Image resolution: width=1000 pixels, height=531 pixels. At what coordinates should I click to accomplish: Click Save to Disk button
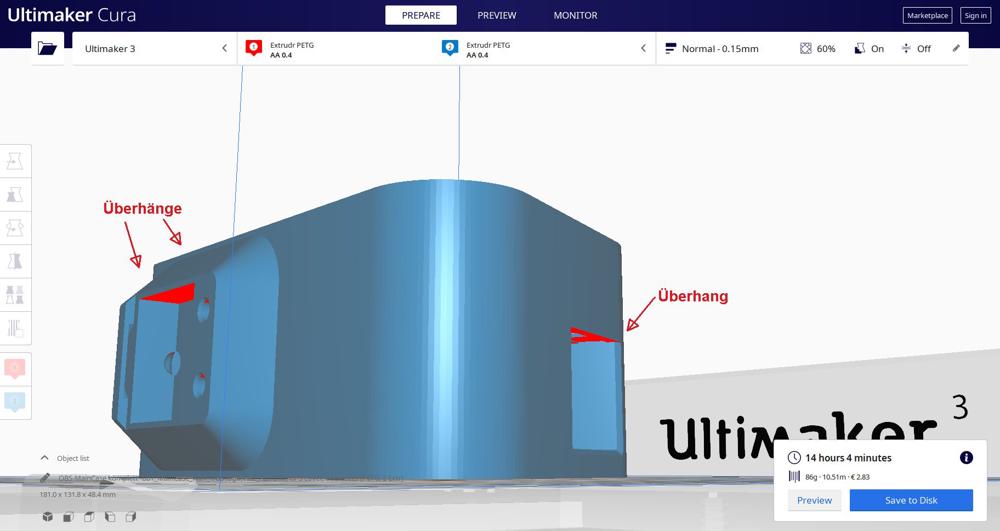(911, 500)
